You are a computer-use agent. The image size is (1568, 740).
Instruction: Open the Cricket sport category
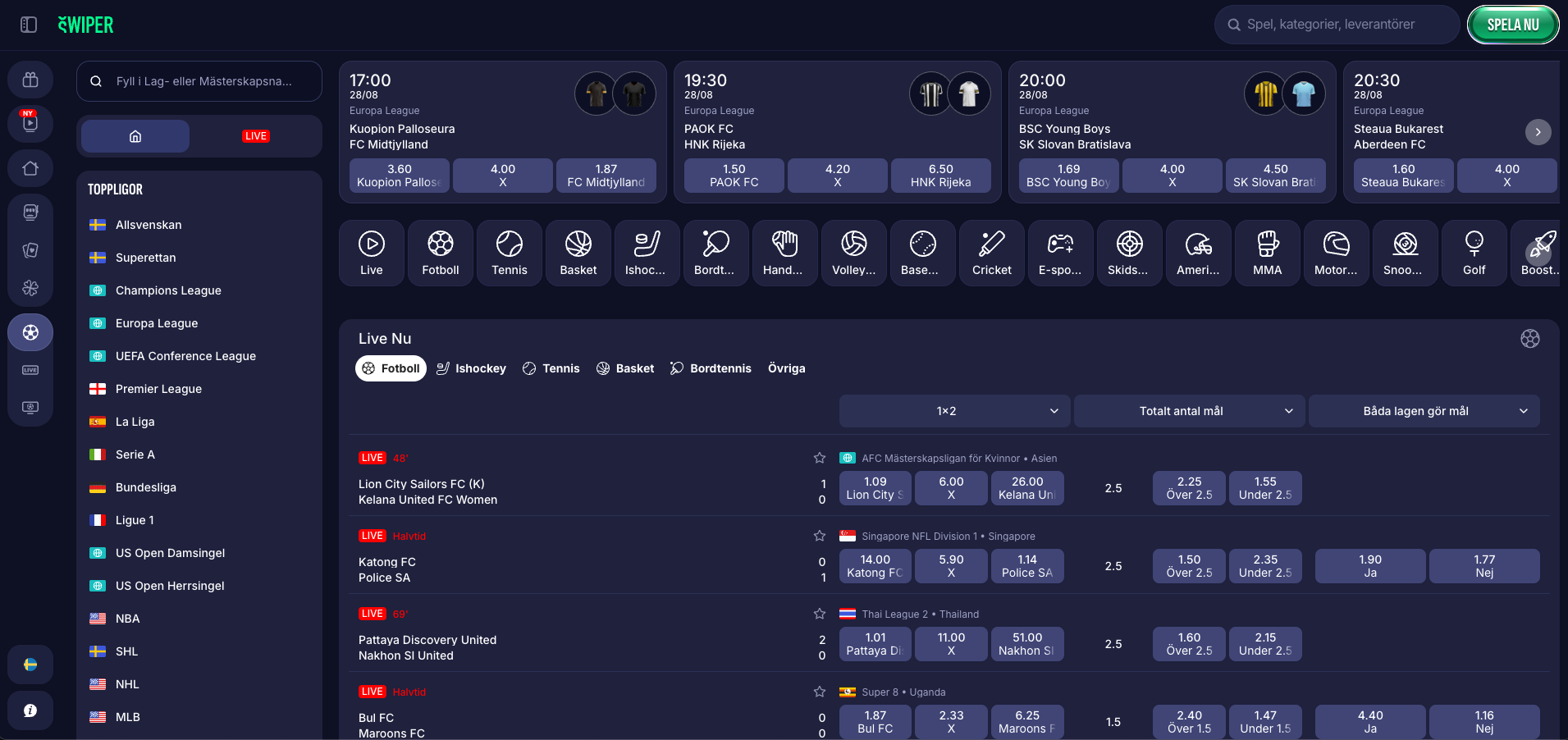(991, 253)
